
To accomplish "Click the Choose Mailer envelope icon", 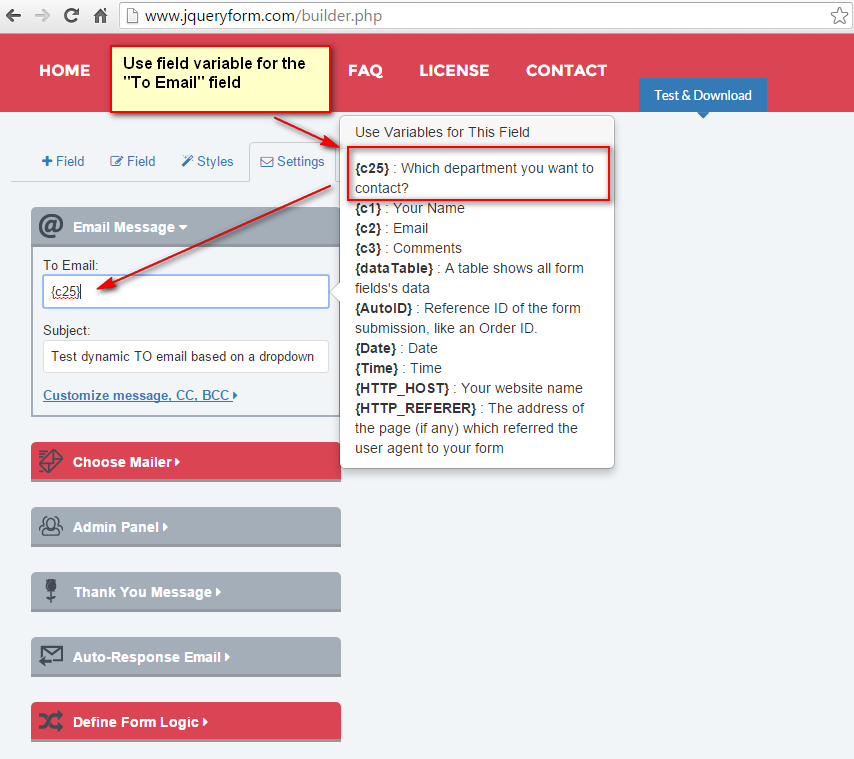I will [x=51, y=462].
